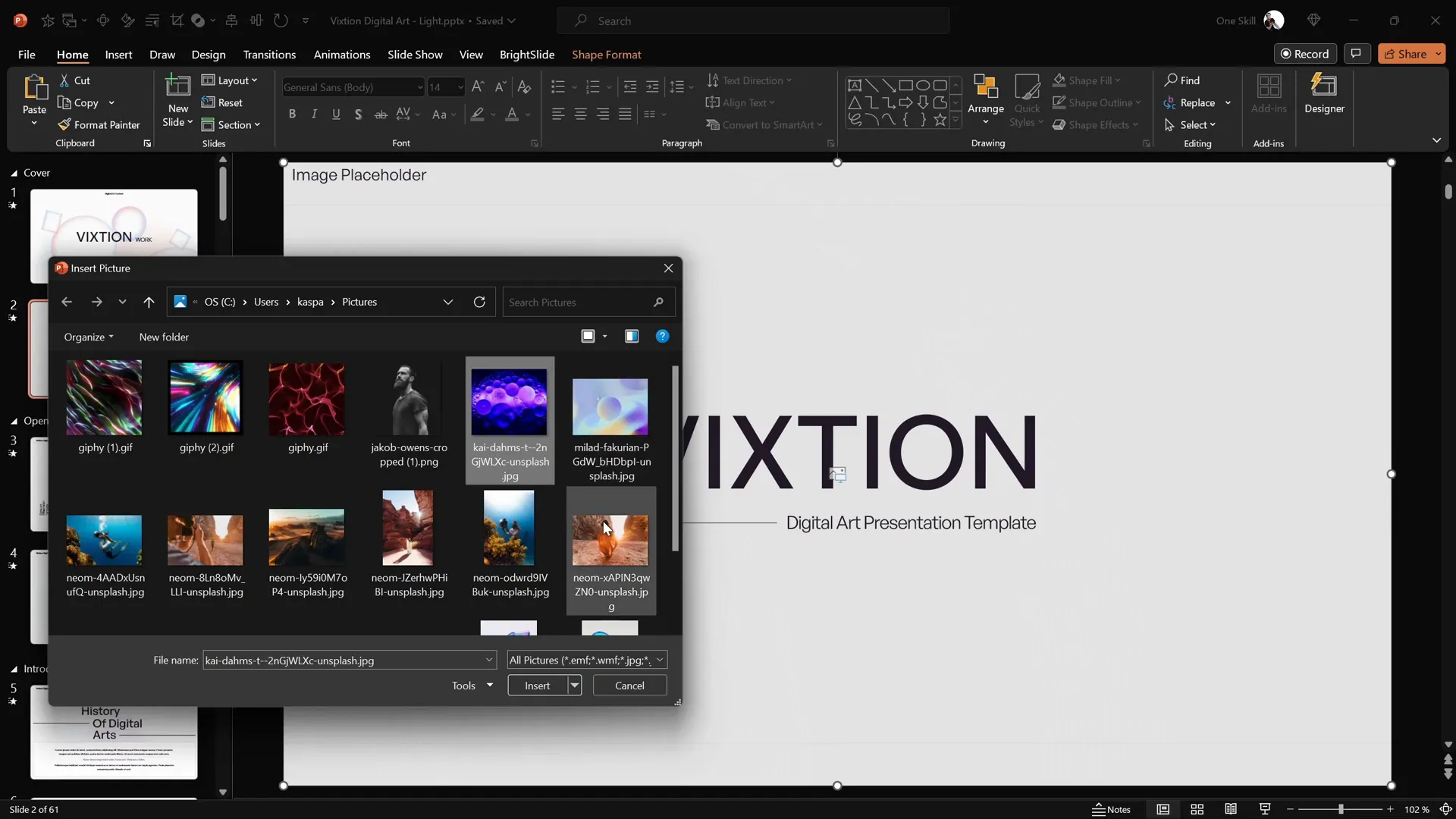Clear all formatting icon
This screenshot has height=819, width=1456.
[x=524, y=87]
